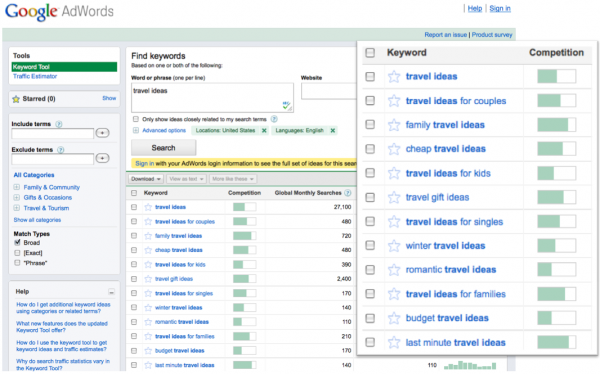This screenshot has height=374, width=600.
Task: Star 'family travel ideas' in enlarged panel
Action: [x=394, y=125]
